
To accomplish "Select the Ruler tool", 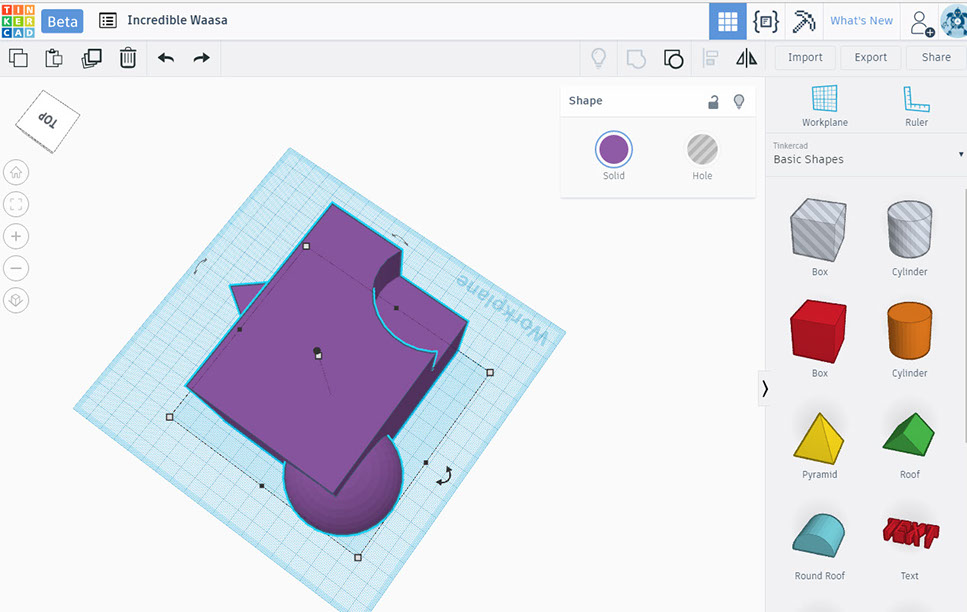I will point(916,106).
